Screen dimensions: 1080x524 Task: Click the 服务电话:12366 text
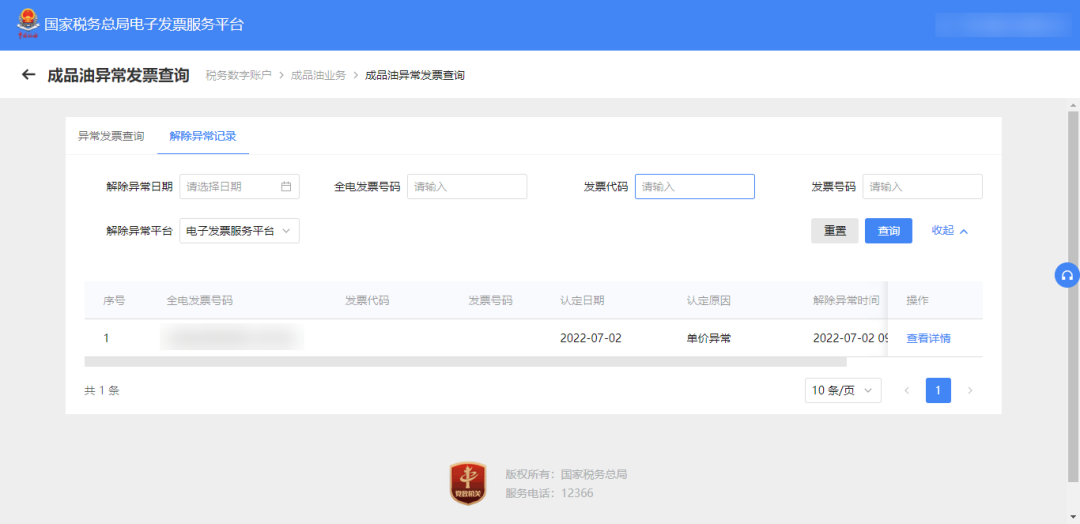[x=549, y=493]
